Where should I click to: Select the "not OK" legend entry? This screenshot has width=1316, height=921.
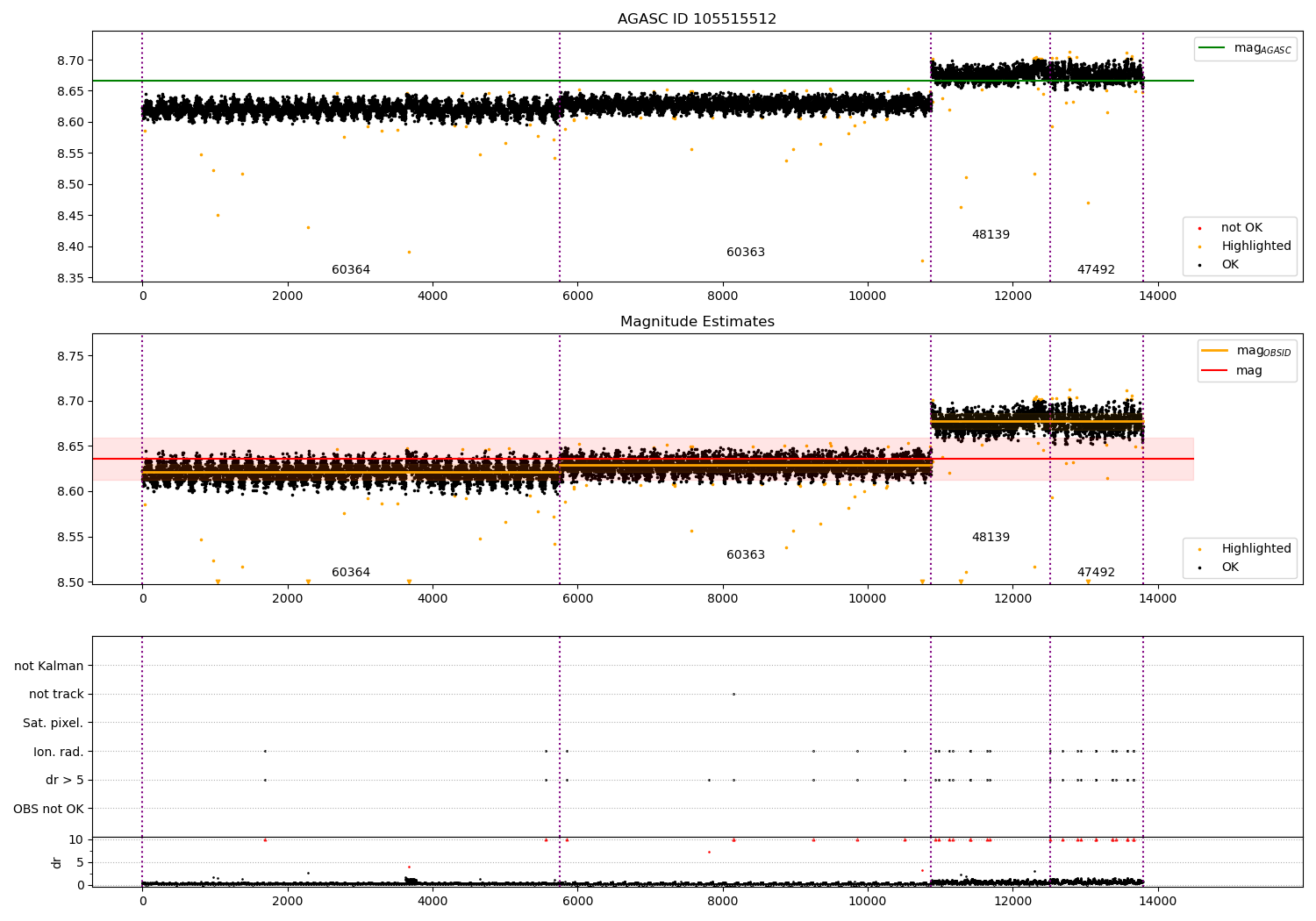pos(1241,228)
